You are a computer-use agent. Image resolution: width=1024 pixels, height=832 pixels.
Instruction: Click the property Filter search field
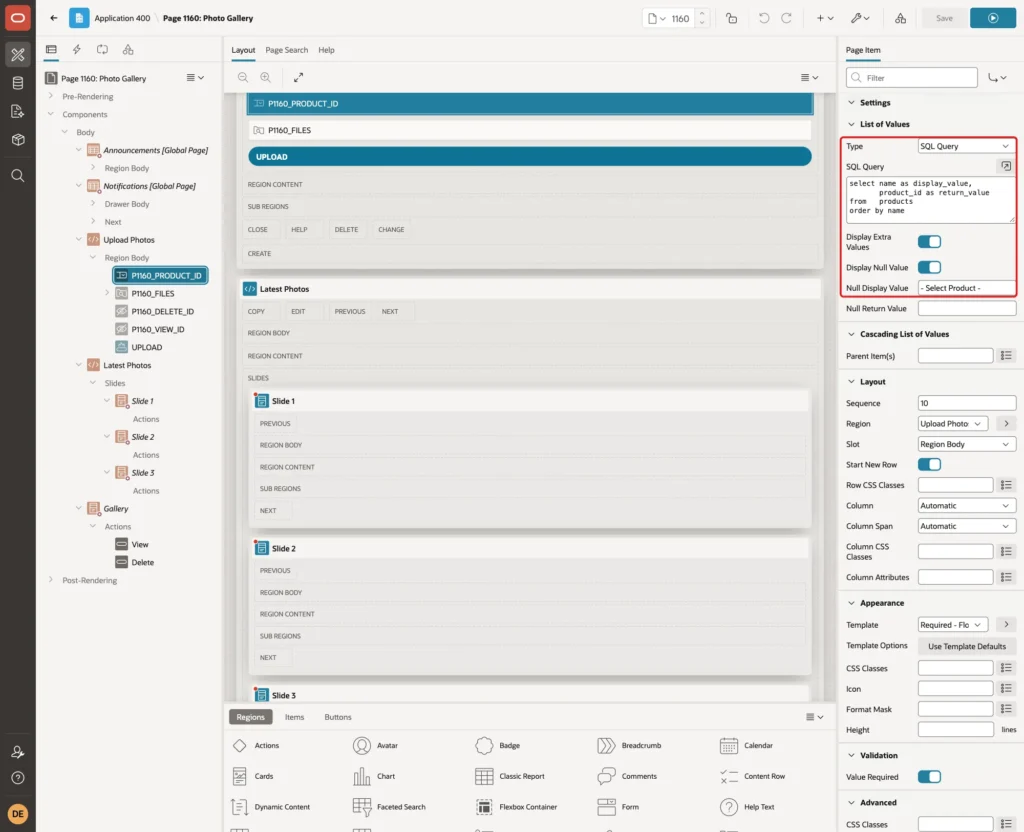[912, 78]
